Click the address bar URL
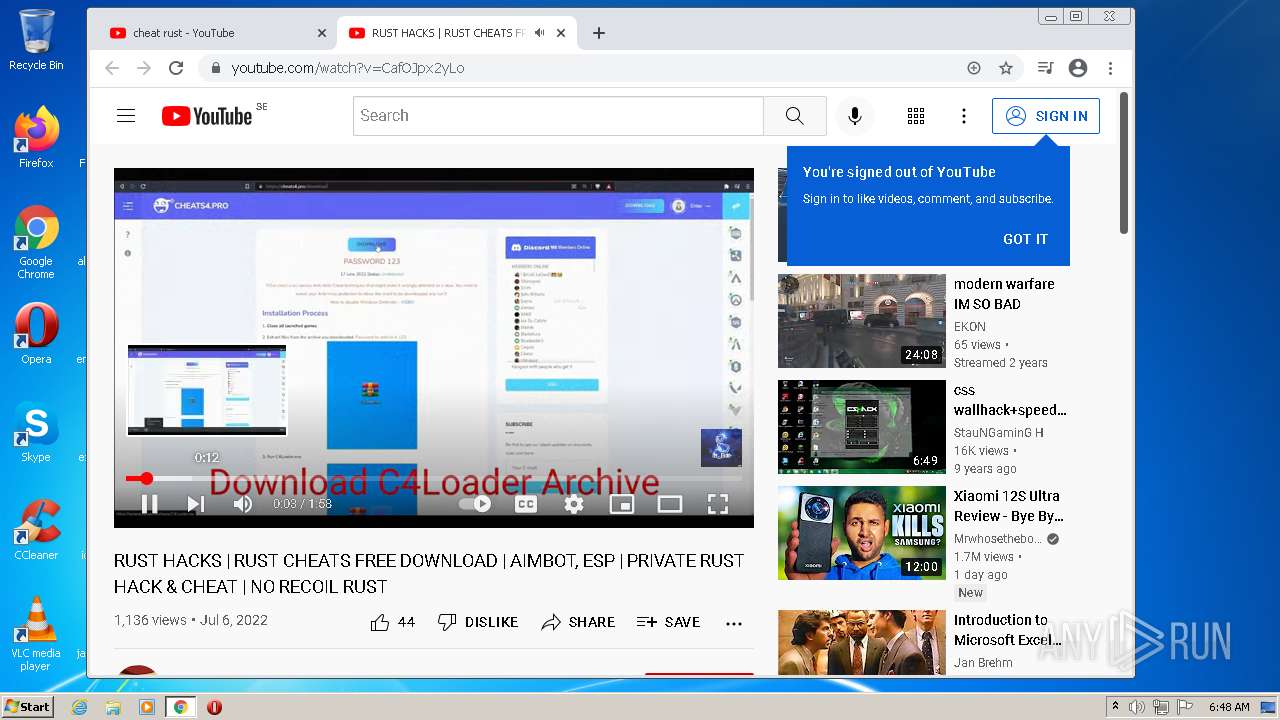 pyautogui.click(x=348, y=68)
